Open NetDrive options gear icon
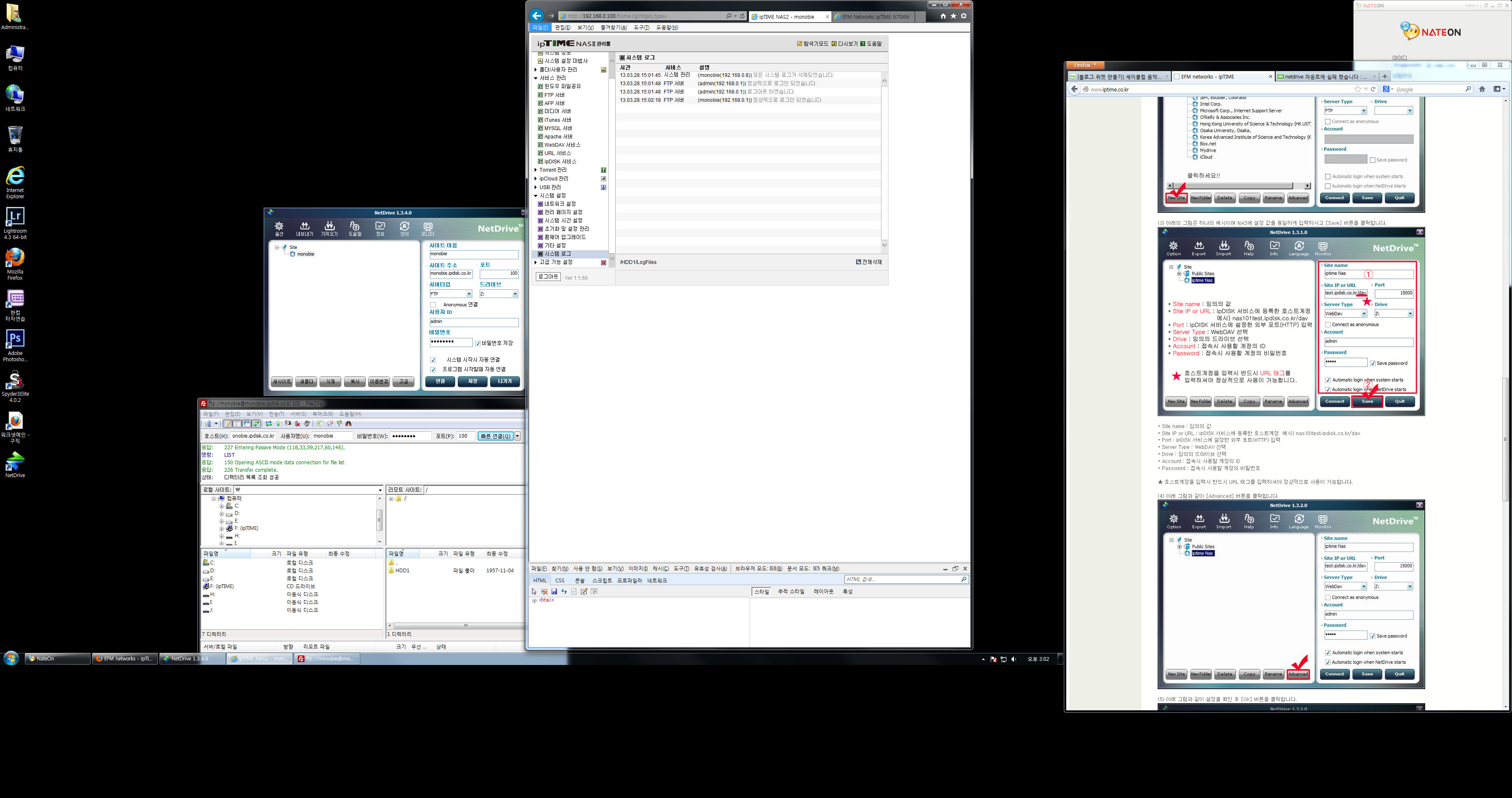This screenshot has width=1512, height=798. [x=280, y=226]
